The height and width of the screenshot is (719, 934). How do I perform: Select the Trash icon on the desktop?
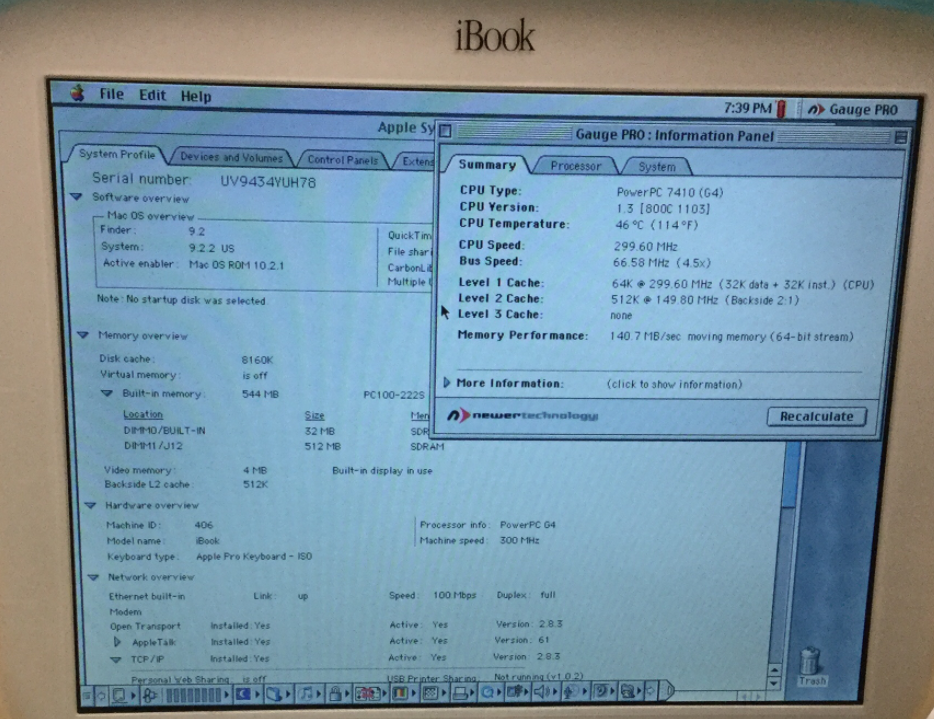(x=811, y=665)
